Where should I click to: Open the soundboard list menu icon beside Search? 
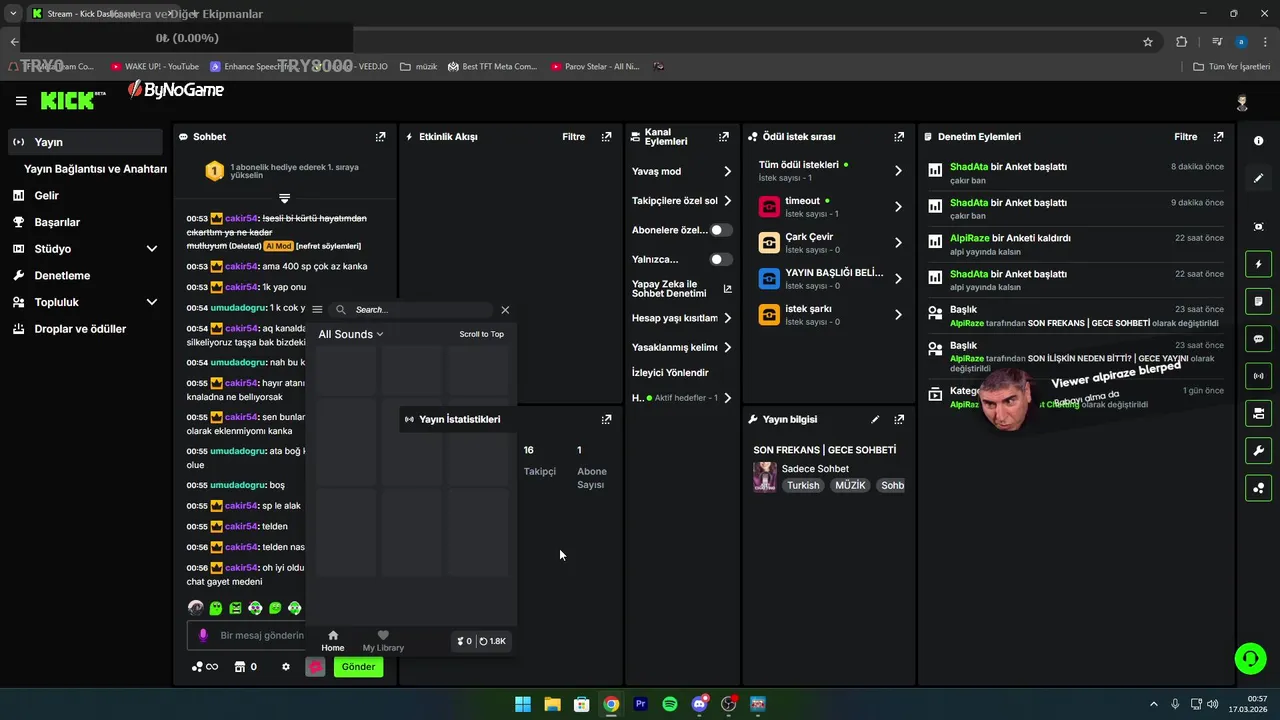point(317,310)
